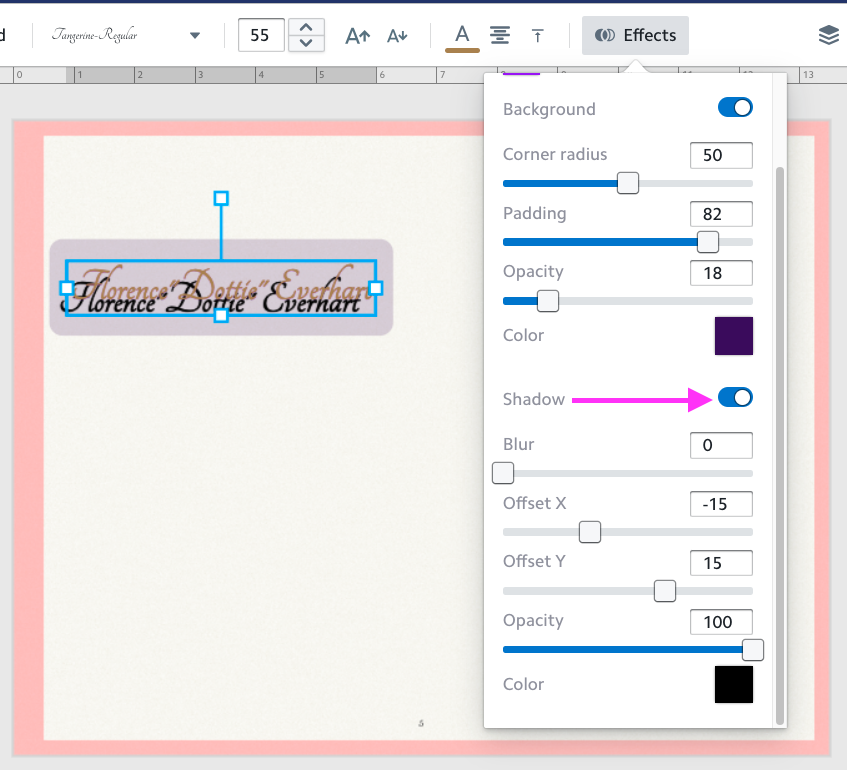
Task: Open the layers panel icon
Action: pos(828,35)
